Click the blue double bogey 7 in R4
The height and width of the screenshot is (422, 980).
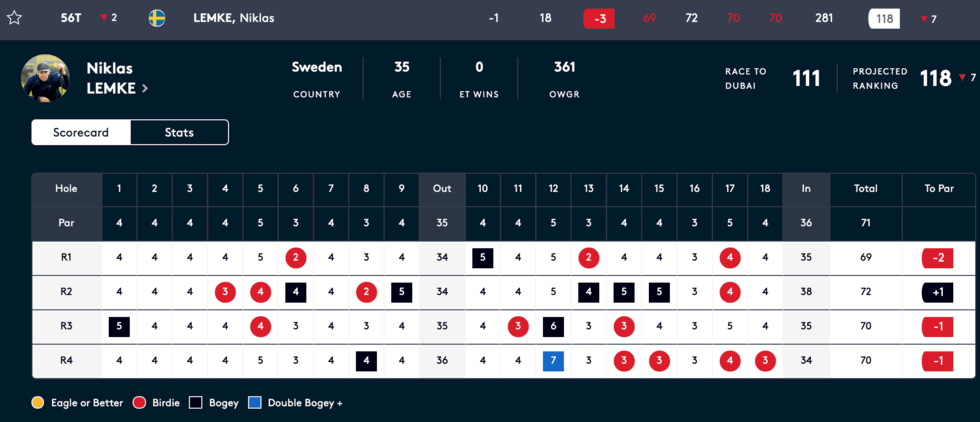[x=553, y=361]
